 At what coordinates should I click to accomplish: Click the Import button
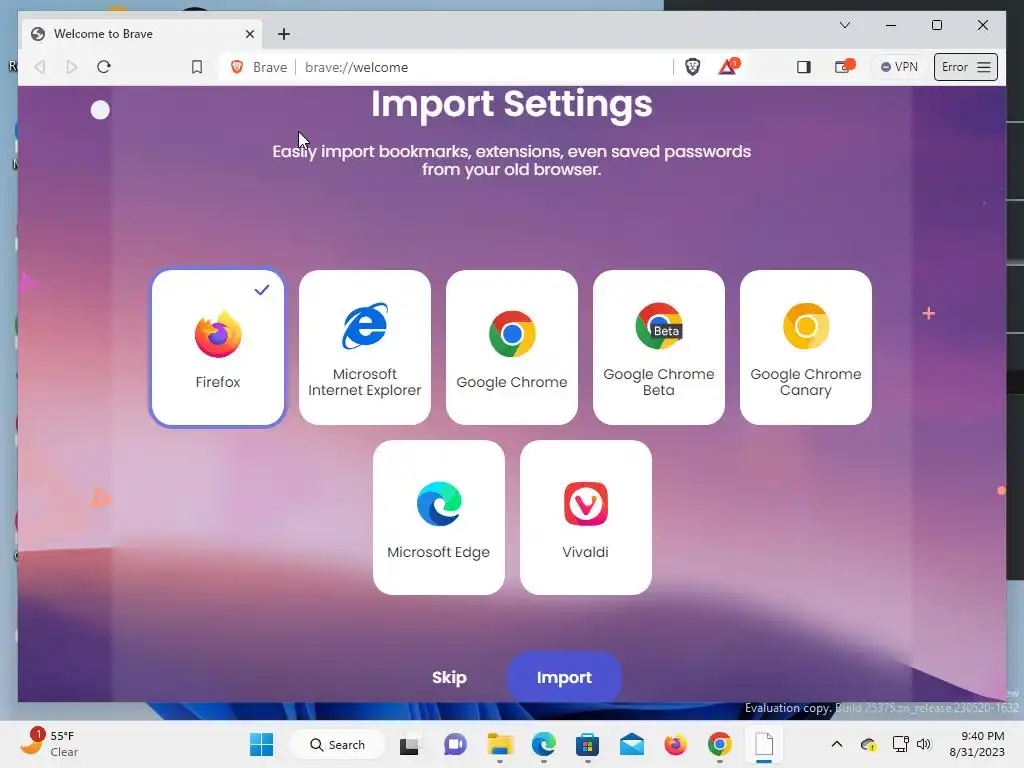pyautogui.click(x=564, y=677)
